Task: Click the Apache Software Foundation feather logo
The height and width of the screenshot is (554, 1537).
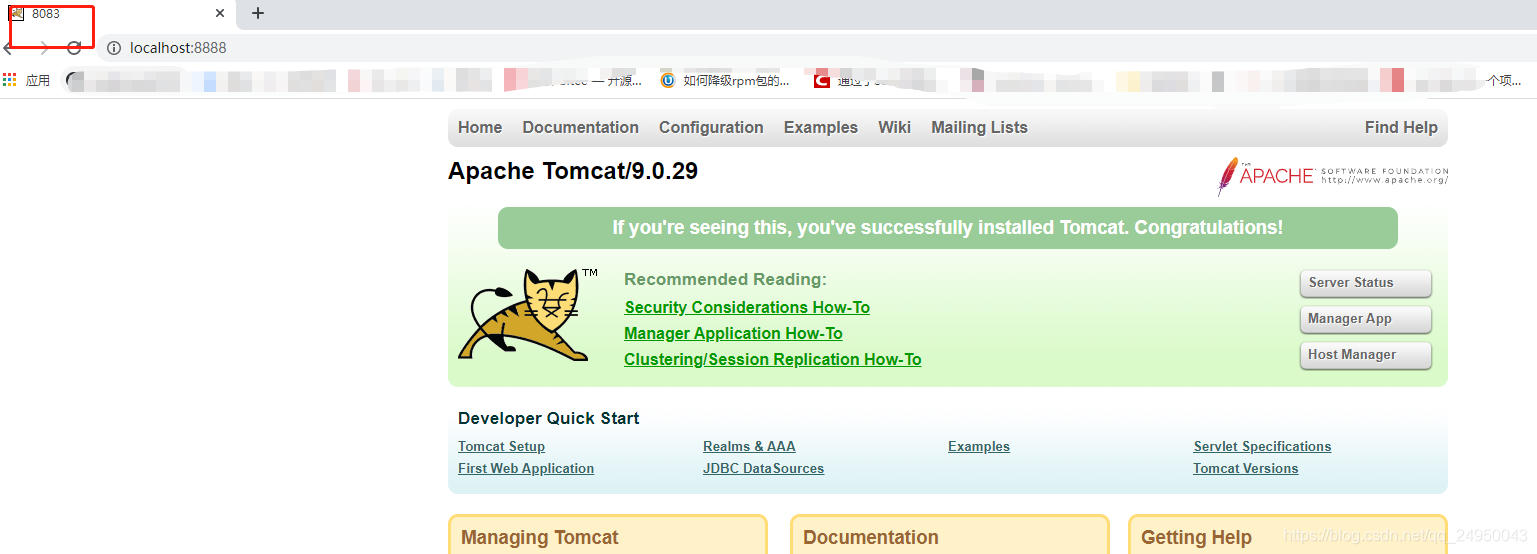Action: 1332,176
